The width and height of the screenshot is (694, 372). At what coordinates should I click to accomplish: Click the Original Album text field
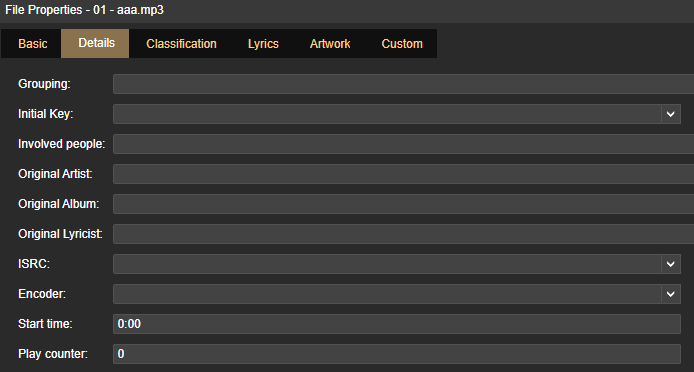pyautogui.click(x=404, y=204)
